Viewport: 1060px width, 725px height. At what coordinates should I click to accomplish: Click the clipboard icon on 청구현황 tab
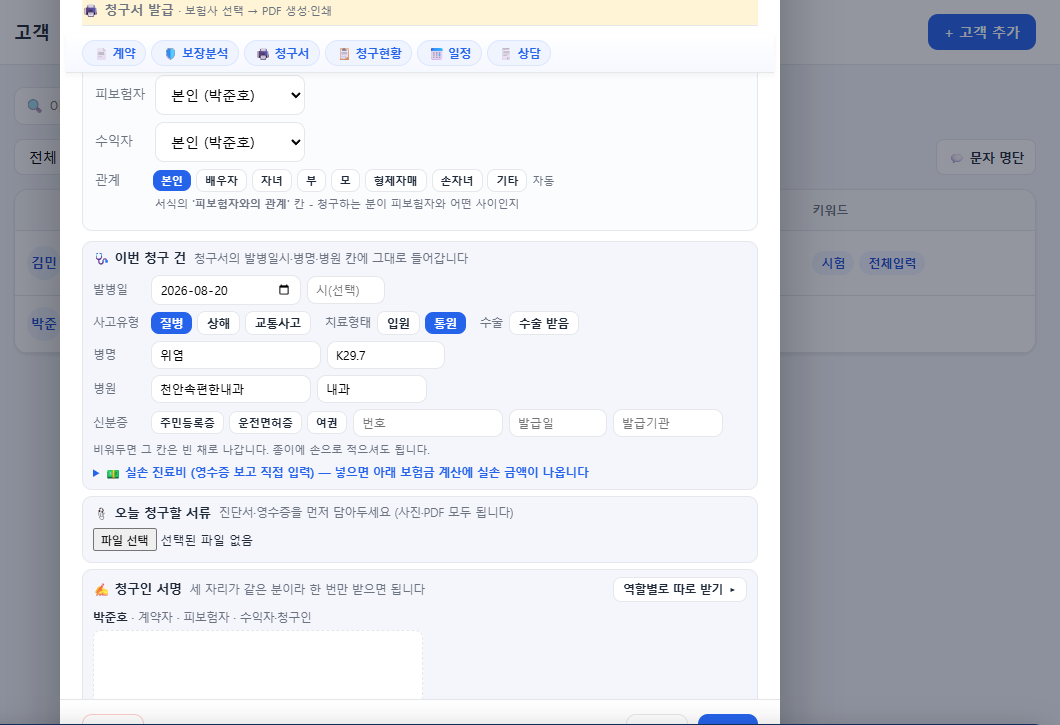[344, 54]
